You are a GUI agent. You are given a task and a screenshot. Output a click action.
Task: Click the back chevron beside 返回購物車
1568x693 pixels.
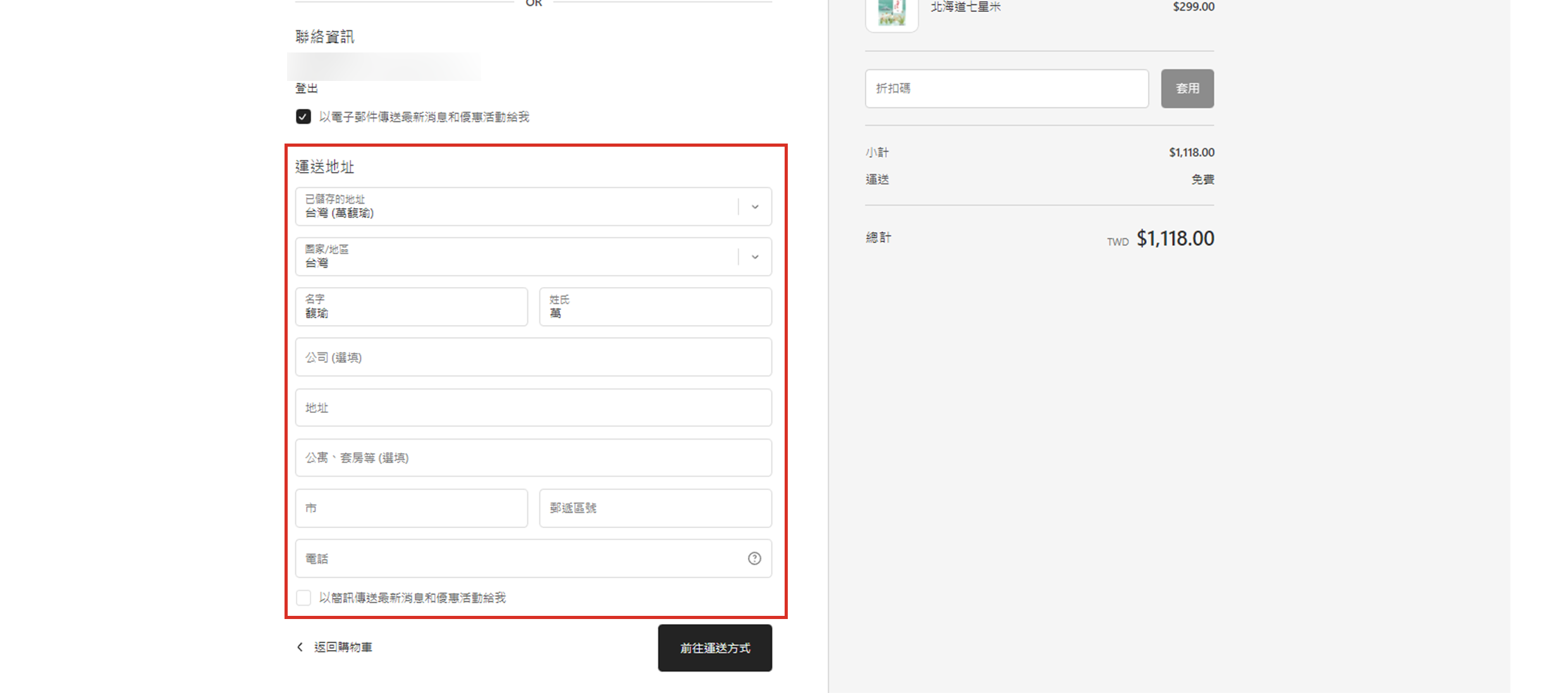pyautogui.click(x=300, y=647)
